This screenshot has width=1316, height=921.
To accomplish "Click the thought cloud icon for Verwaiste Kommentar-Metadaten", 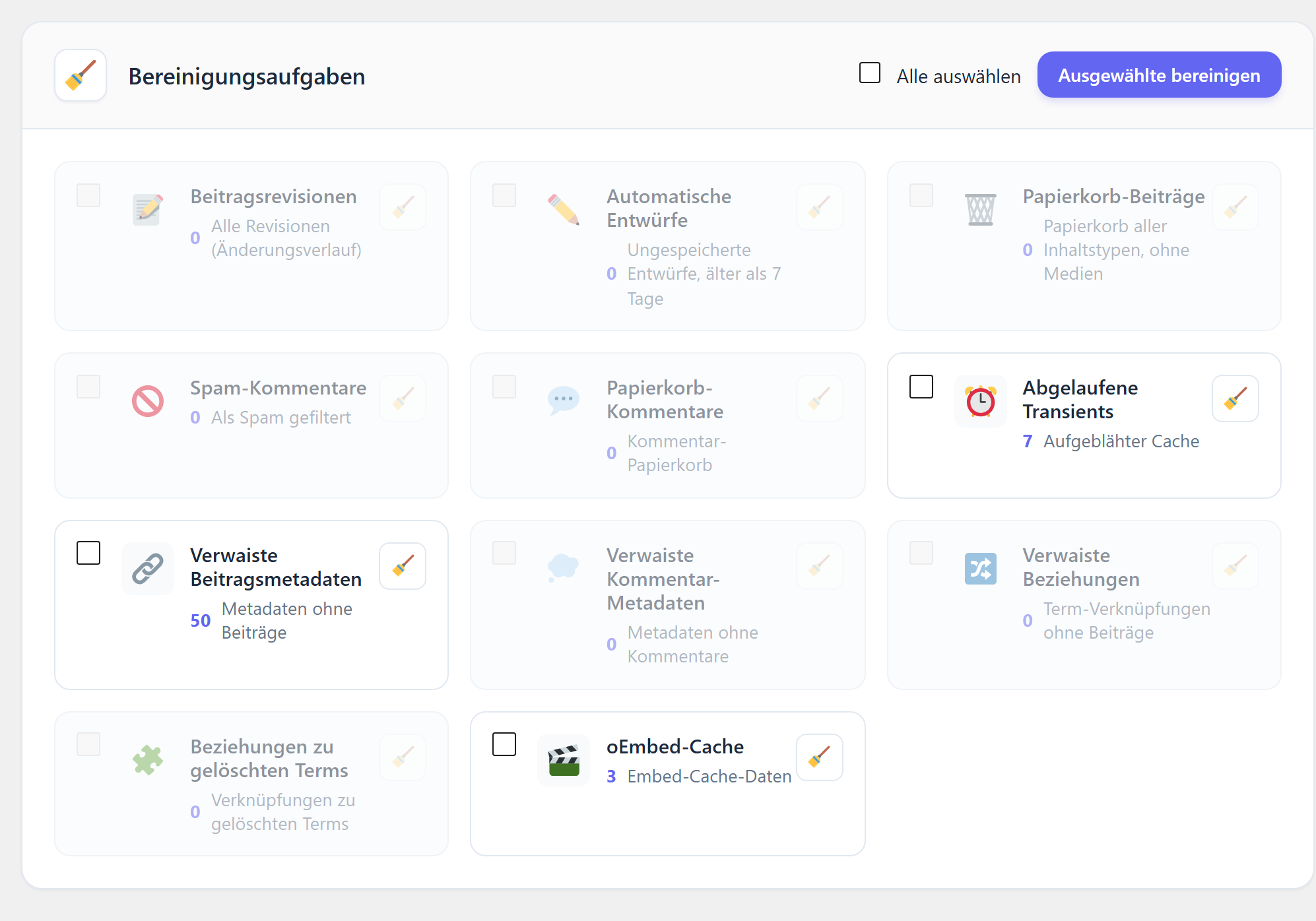I will 564,569.
